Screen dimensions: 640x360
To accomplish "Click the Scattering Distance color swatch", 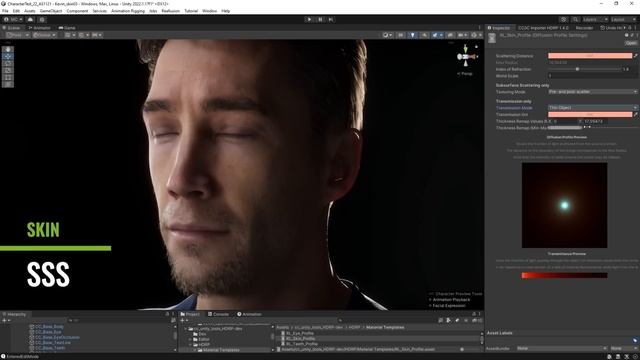I will [x=590, y=56].
